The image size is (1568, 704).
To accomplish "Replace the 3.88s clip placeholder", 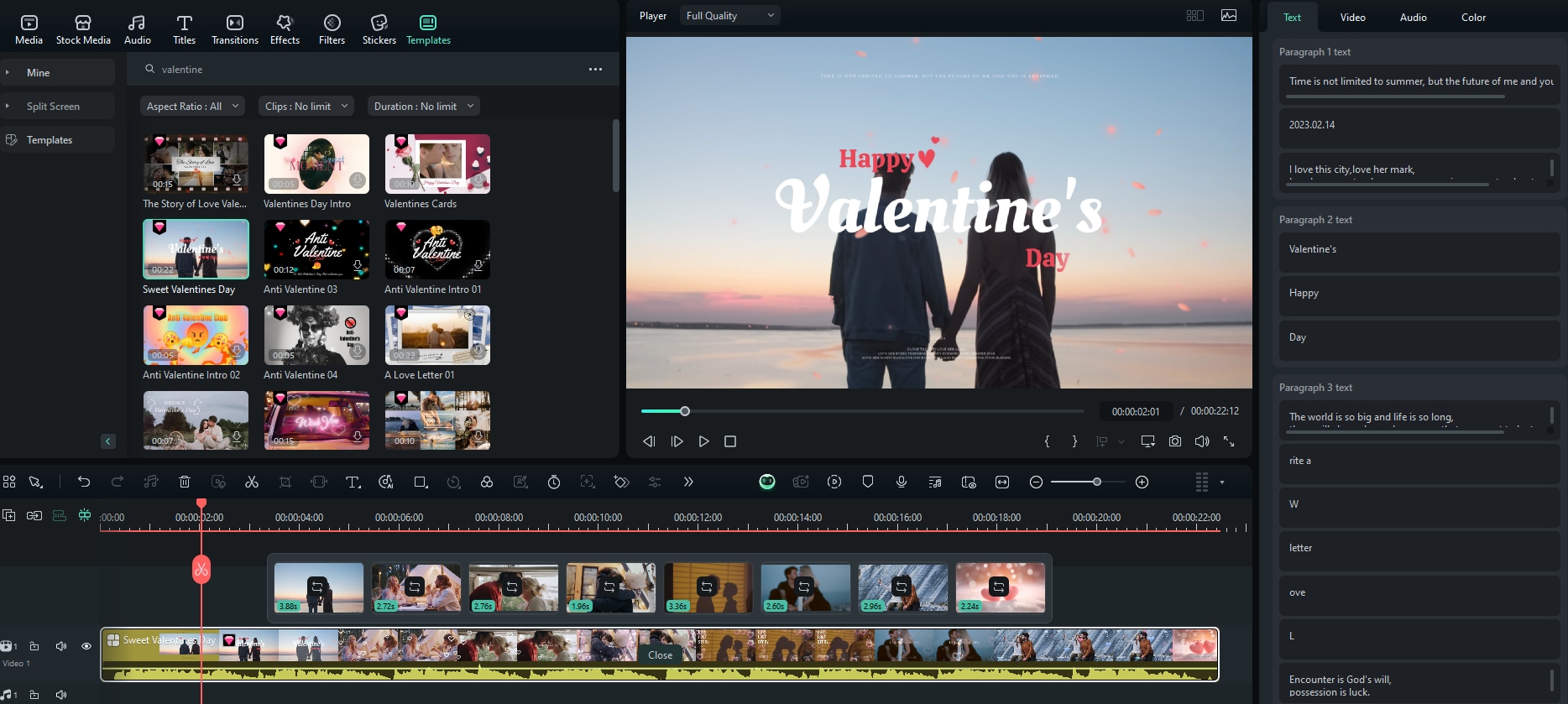I will [318, 587].
